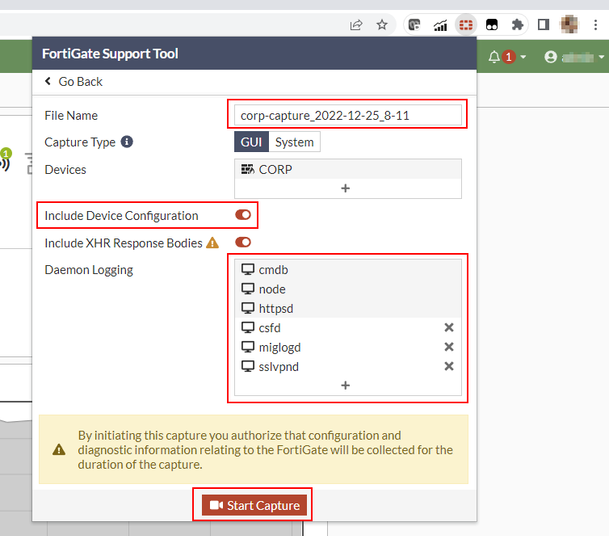The image size is (609, 536).
Task: Show Capture Type info tooltip icon
Action: [127, 142]
